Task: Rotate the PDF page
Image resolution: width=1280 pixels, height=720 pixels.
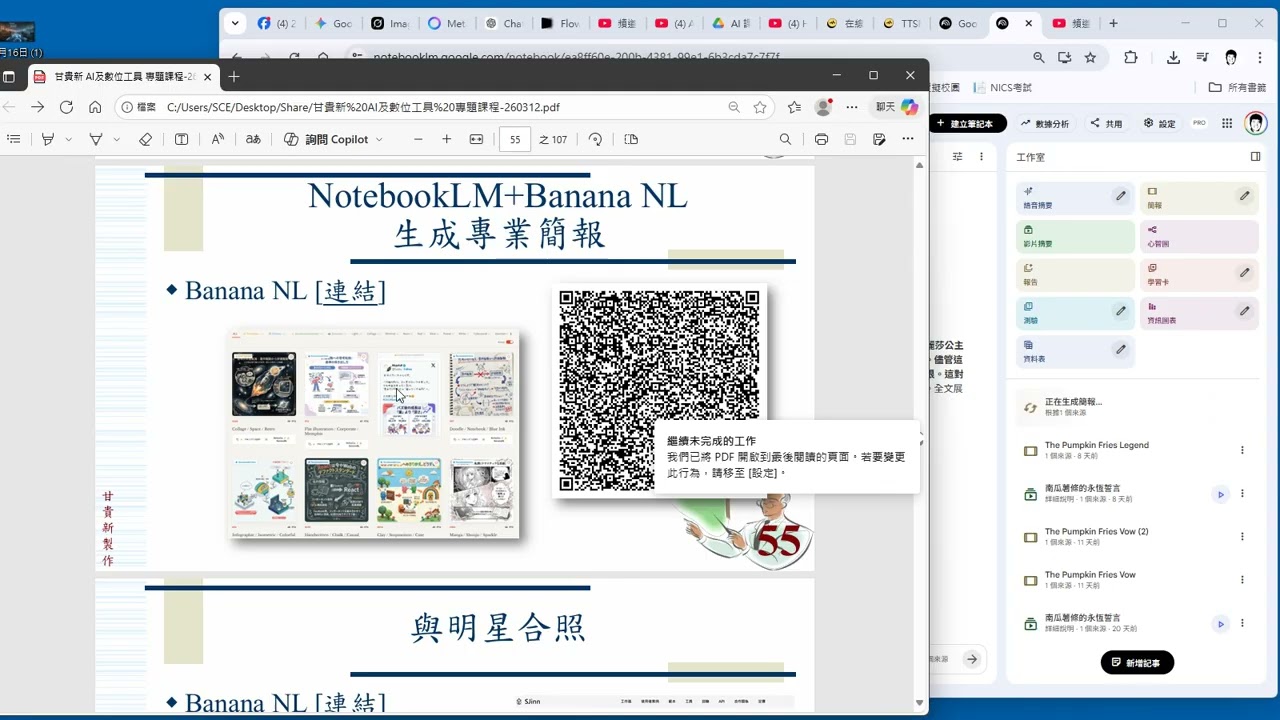Action: [595, 139]
